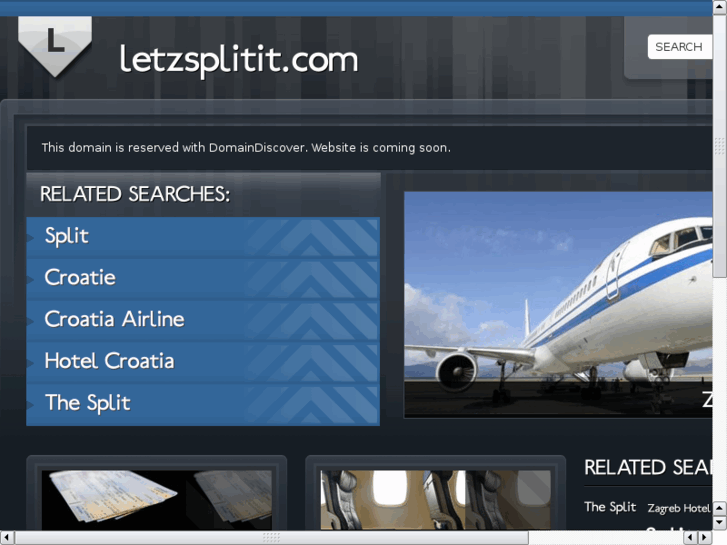Screen dimensions: 727x545
Task: Select the Split related search
Action: click(x=67, y=236)
